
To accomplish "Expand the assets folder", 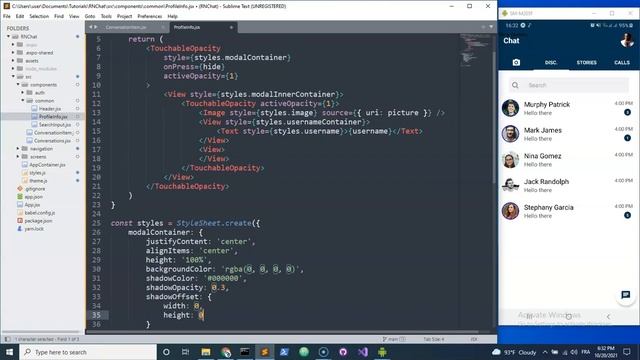I will 13,60.
